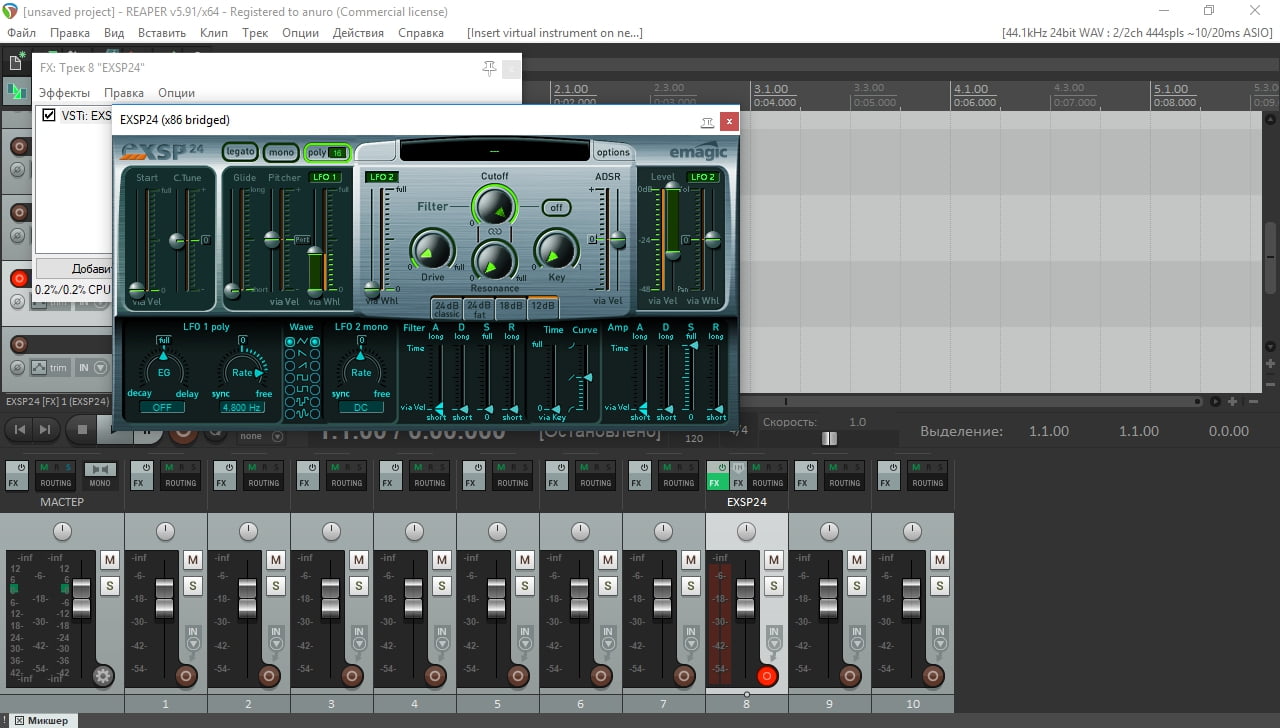Open the track panel IN dropdown arrow beside trim
Viewport: 1280px width, 728px height.
pos(100,368)
